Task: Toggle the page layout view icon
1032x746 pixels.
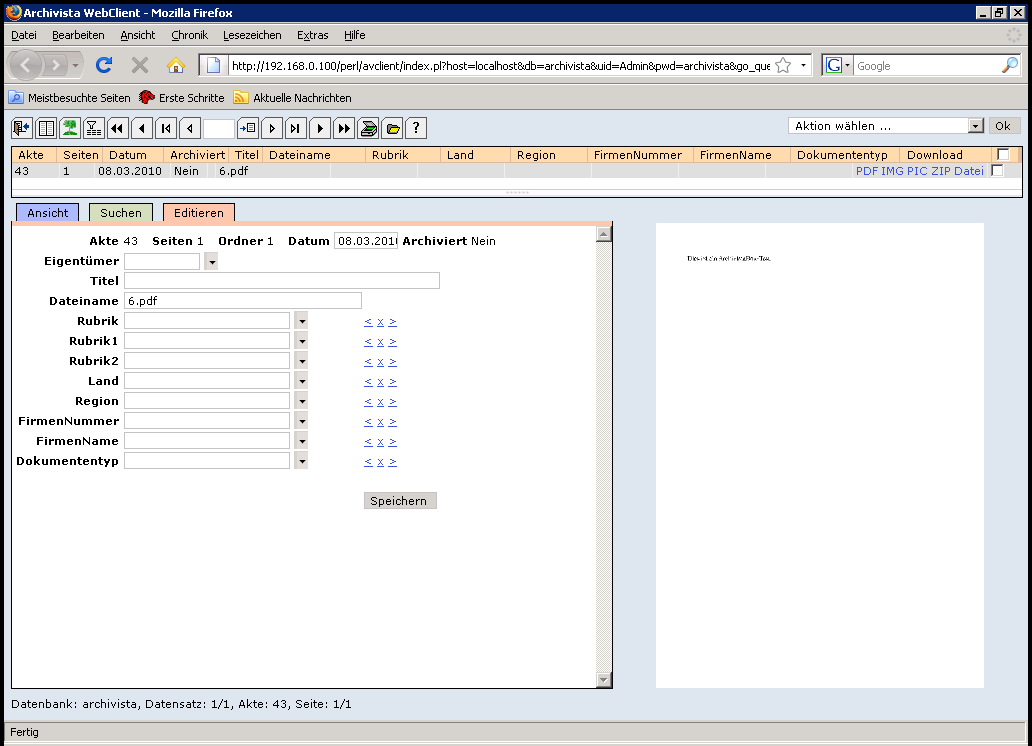Action: coord(46,128)
